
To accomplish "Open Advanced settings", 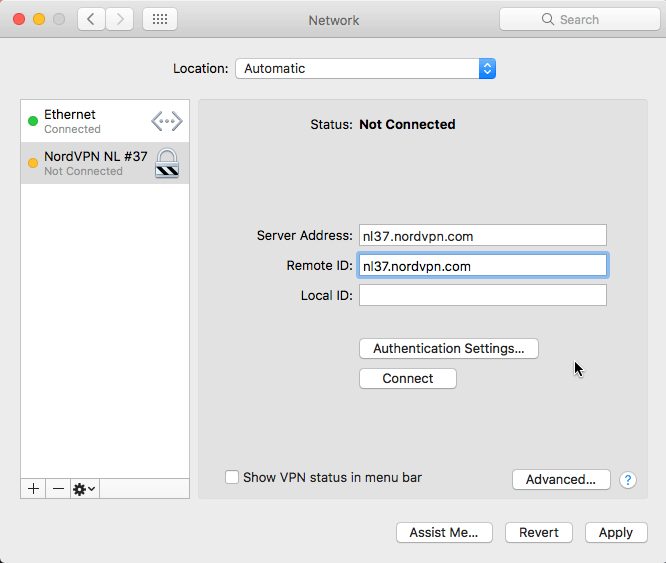I will [x=561, y=480].
